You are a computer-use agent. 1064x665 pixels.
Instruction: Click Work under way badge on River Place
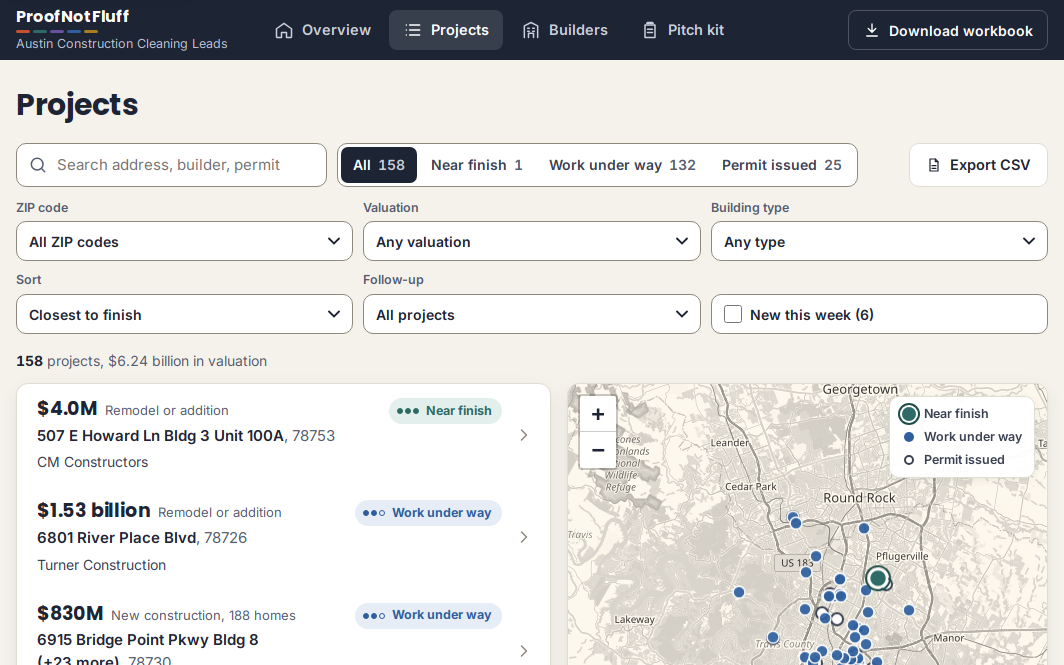click(428, 512)
